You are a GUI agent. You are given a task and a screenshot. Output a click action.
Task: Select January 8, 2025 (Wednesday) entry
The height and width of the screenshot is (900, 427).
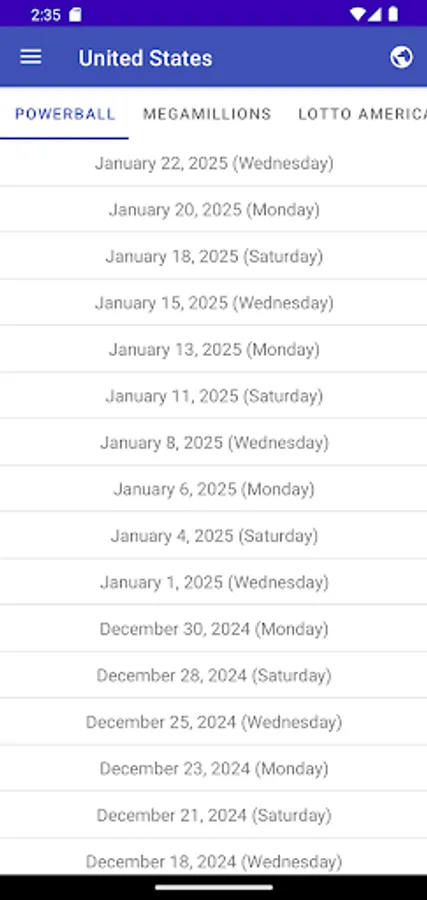pyautogui.click(x=214, y=443)
